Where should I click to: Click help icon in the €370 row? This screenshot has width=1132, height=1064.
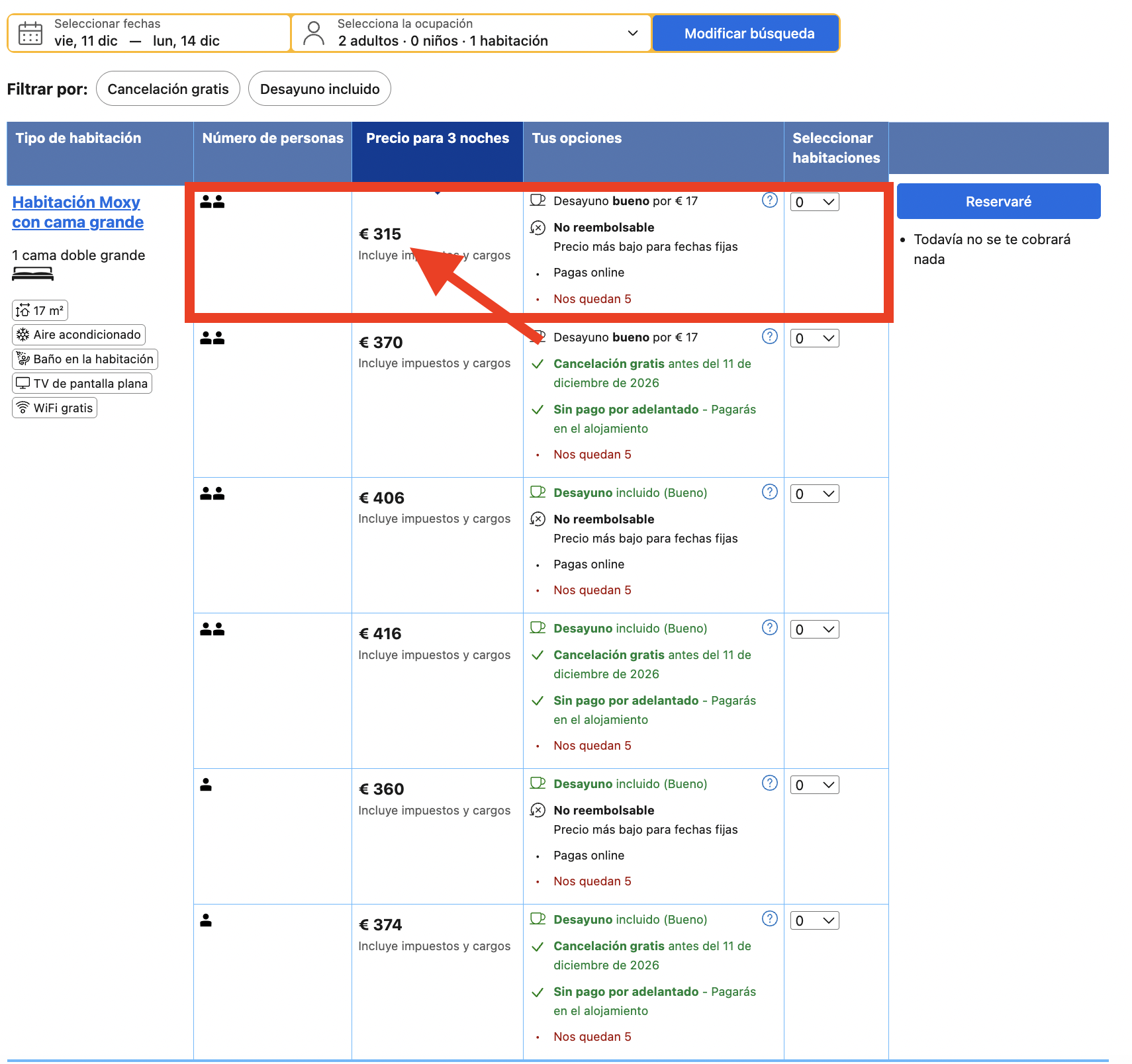click(769, 336)
